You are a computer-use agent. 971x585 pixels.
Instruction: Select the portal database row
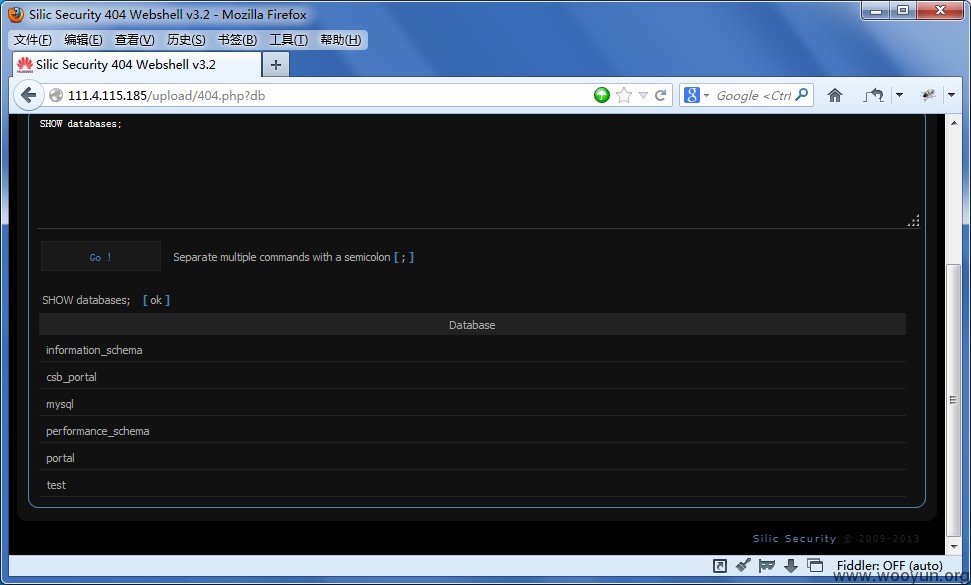pos(472,457)
